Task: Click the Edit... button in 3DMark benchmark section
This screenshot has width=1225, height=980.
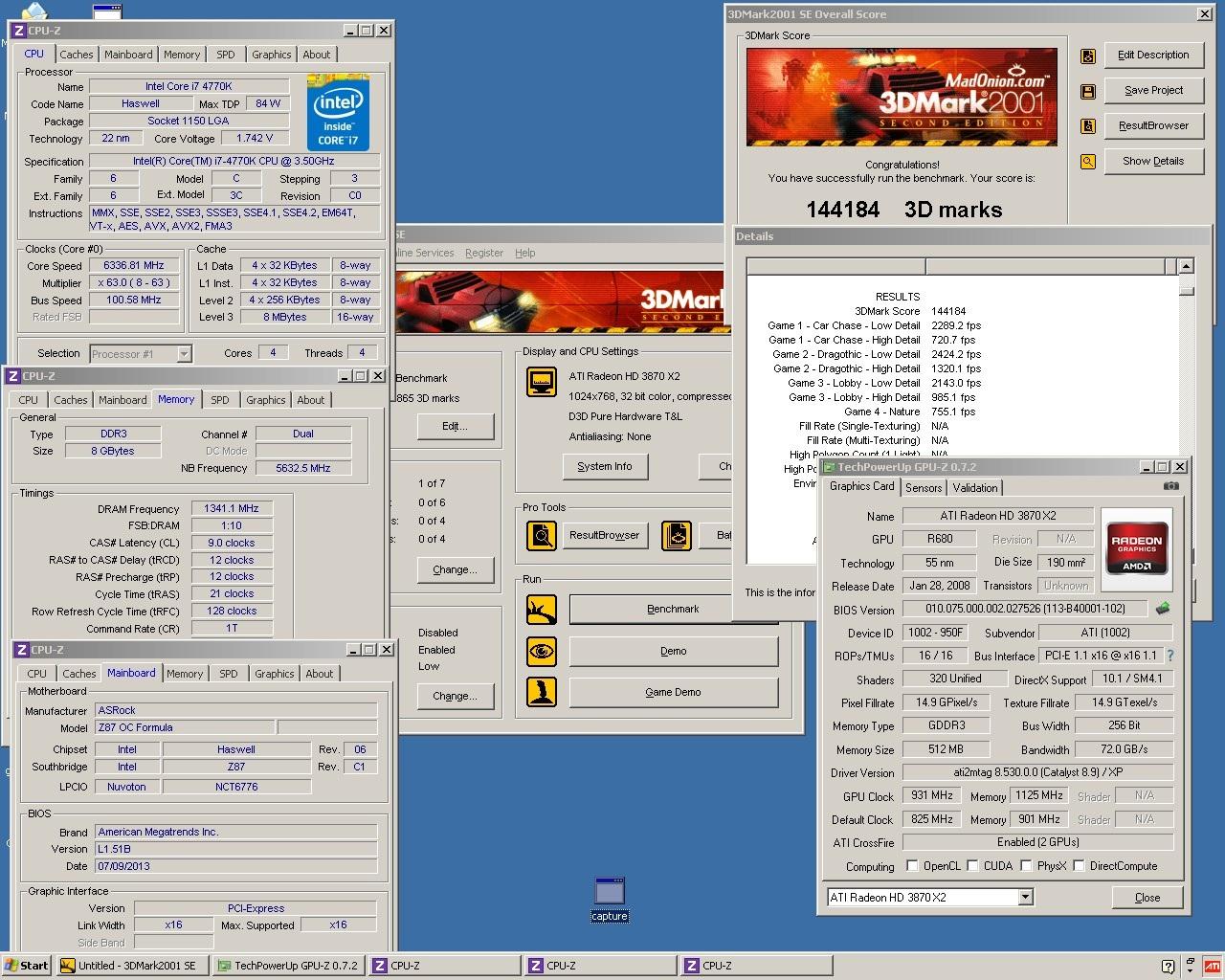Action: (x=456, y=426)
